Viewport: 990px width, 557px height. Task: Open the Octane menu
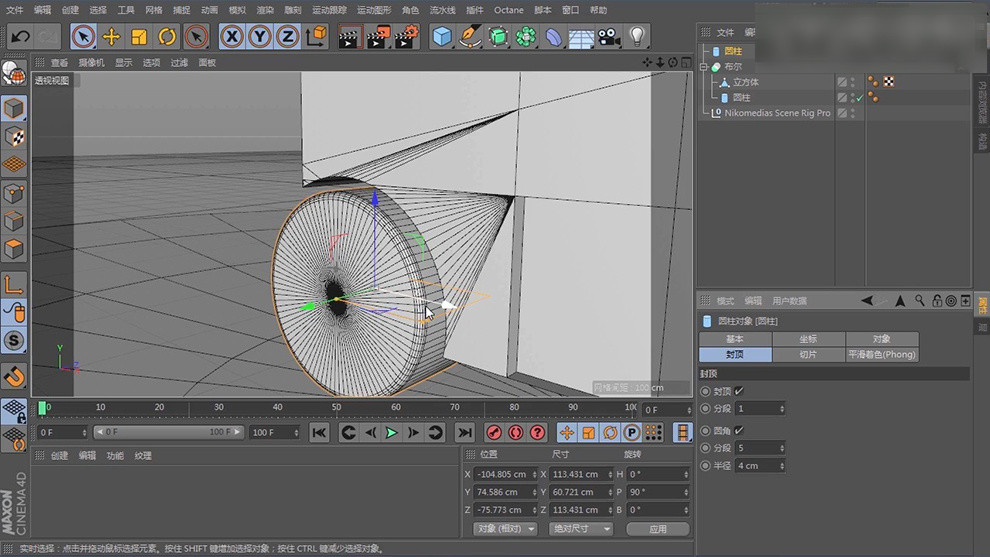[x=508, y=10]
